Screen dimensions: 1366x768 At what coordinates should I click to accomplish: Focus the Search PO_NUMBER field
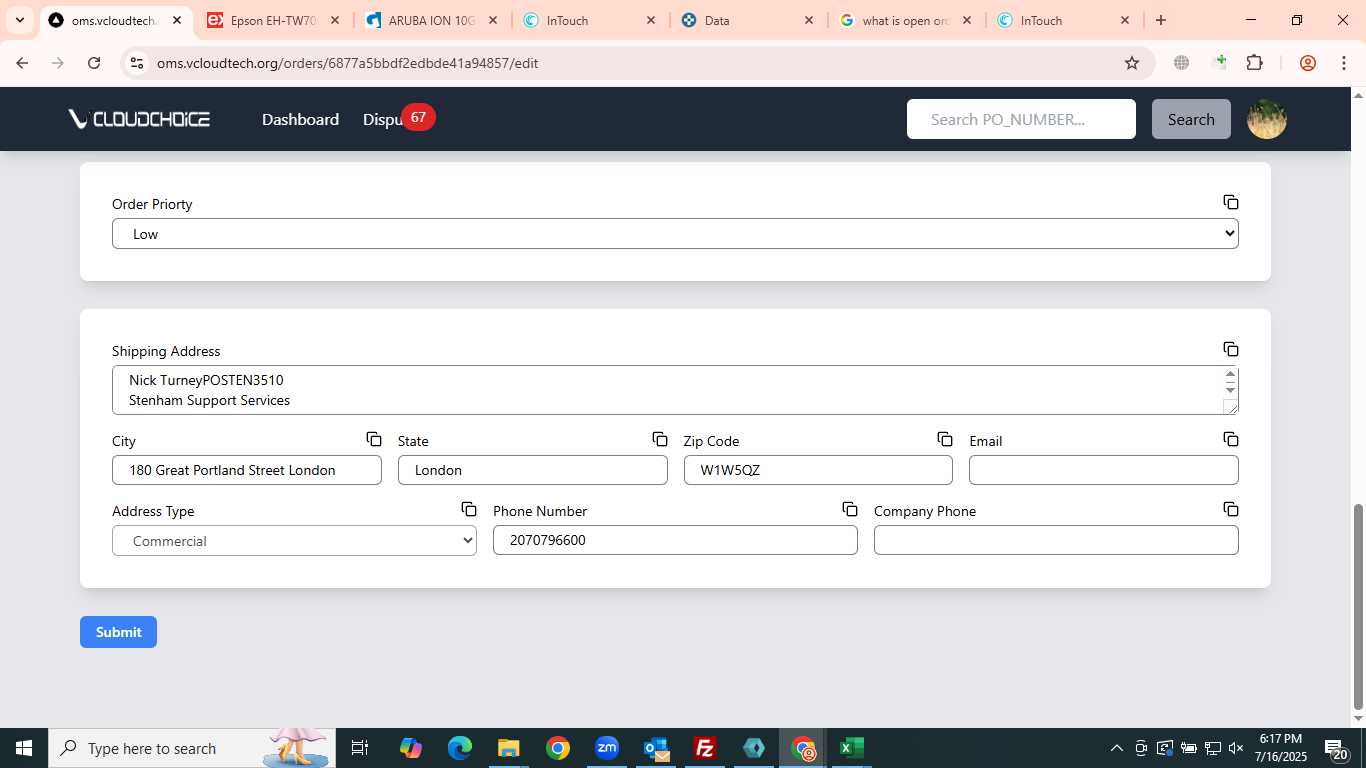tap(1021, 119)
